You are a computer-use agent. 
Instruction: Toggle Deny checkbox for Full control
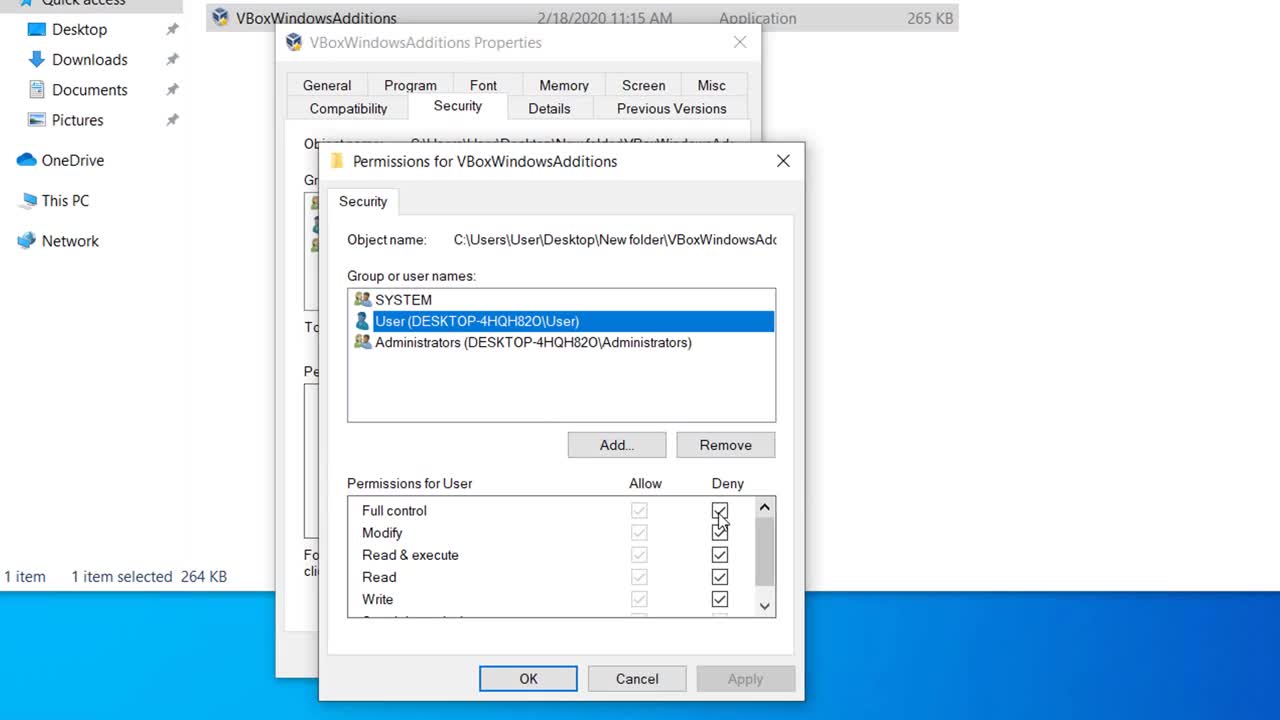coord(720,511)
